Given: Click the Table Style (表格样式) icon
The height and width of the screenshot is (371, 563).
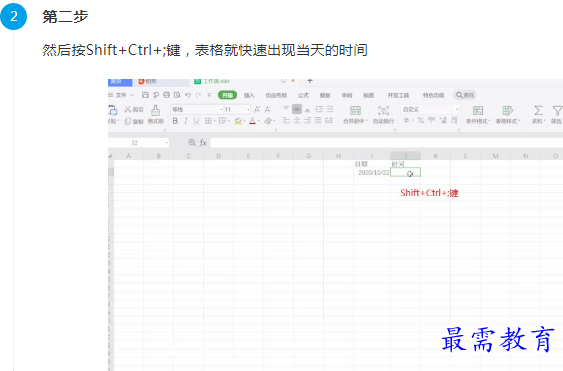Looking at the screenshot, I should 507,110.
